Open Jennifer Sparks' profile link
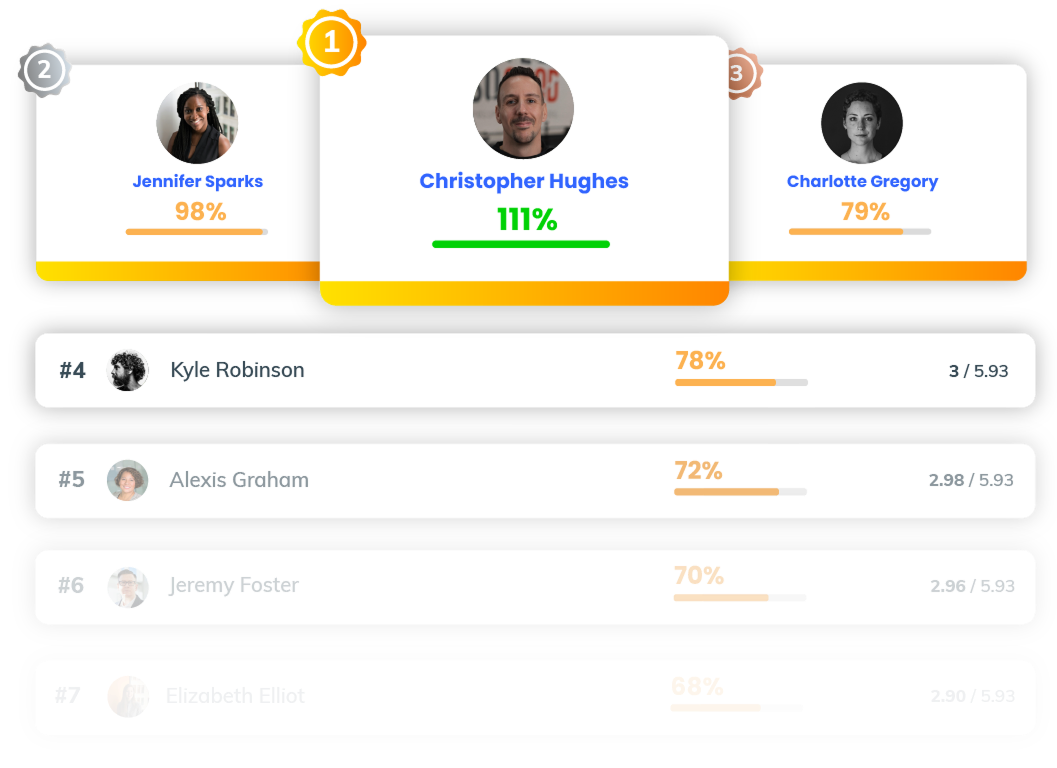Screen dimensions: 1057x768 click(197, 181)
